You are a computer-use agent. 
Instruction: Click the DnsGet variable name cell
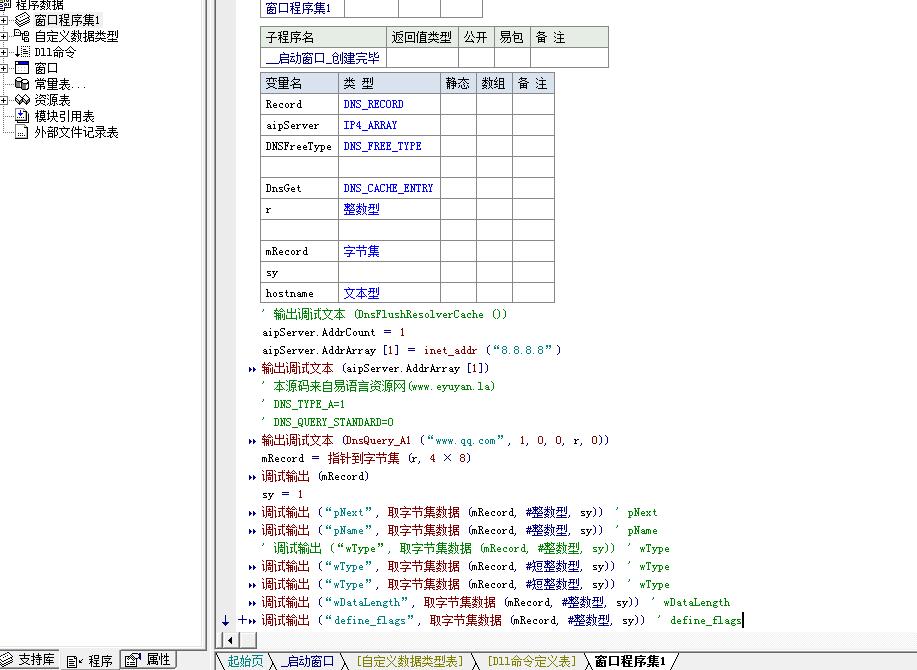click(299, 188)
